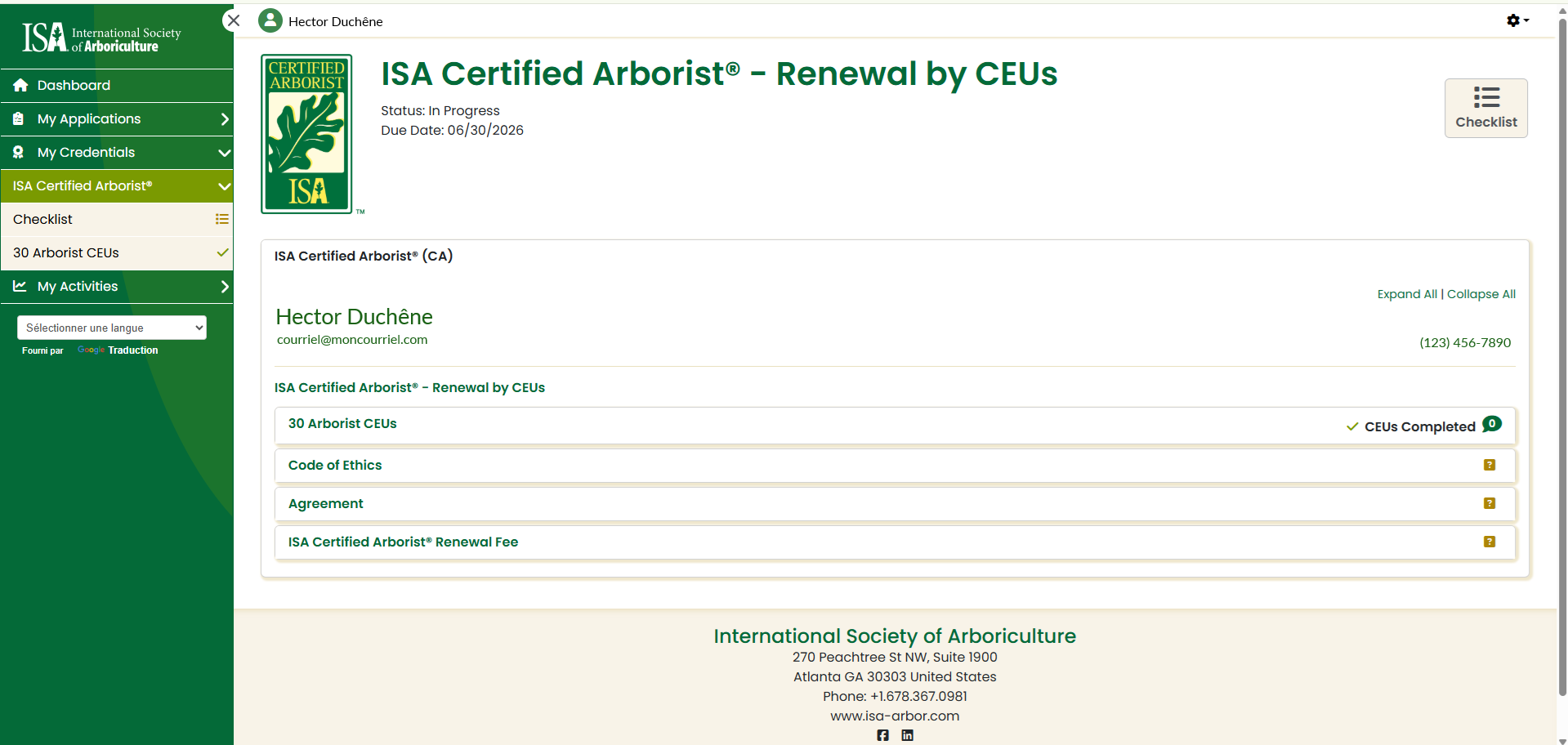Click the Collapse All link
1568x745 pixels.
point(1481,294)
